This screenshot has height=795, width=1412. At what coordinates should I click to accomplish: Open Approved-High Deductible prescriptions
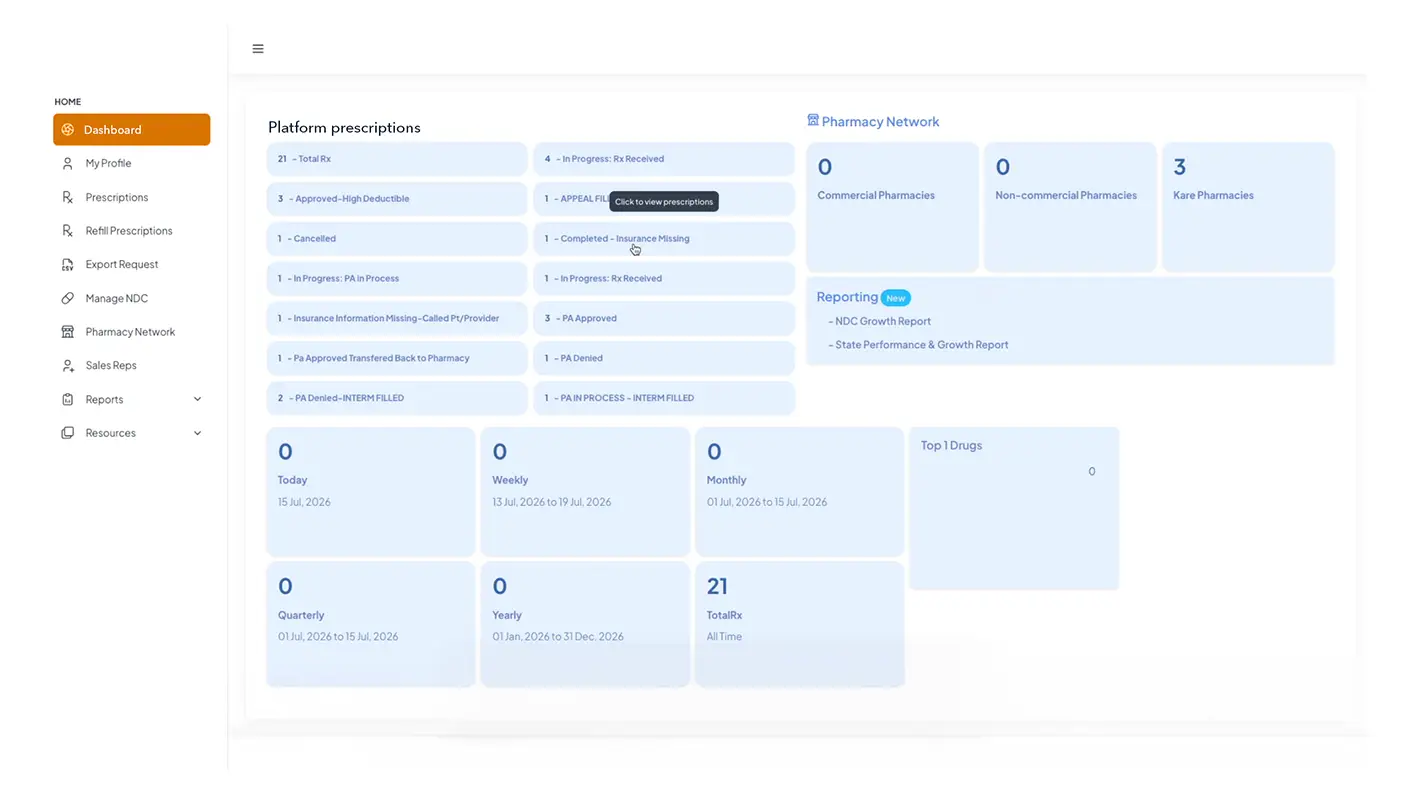[397, 199]
